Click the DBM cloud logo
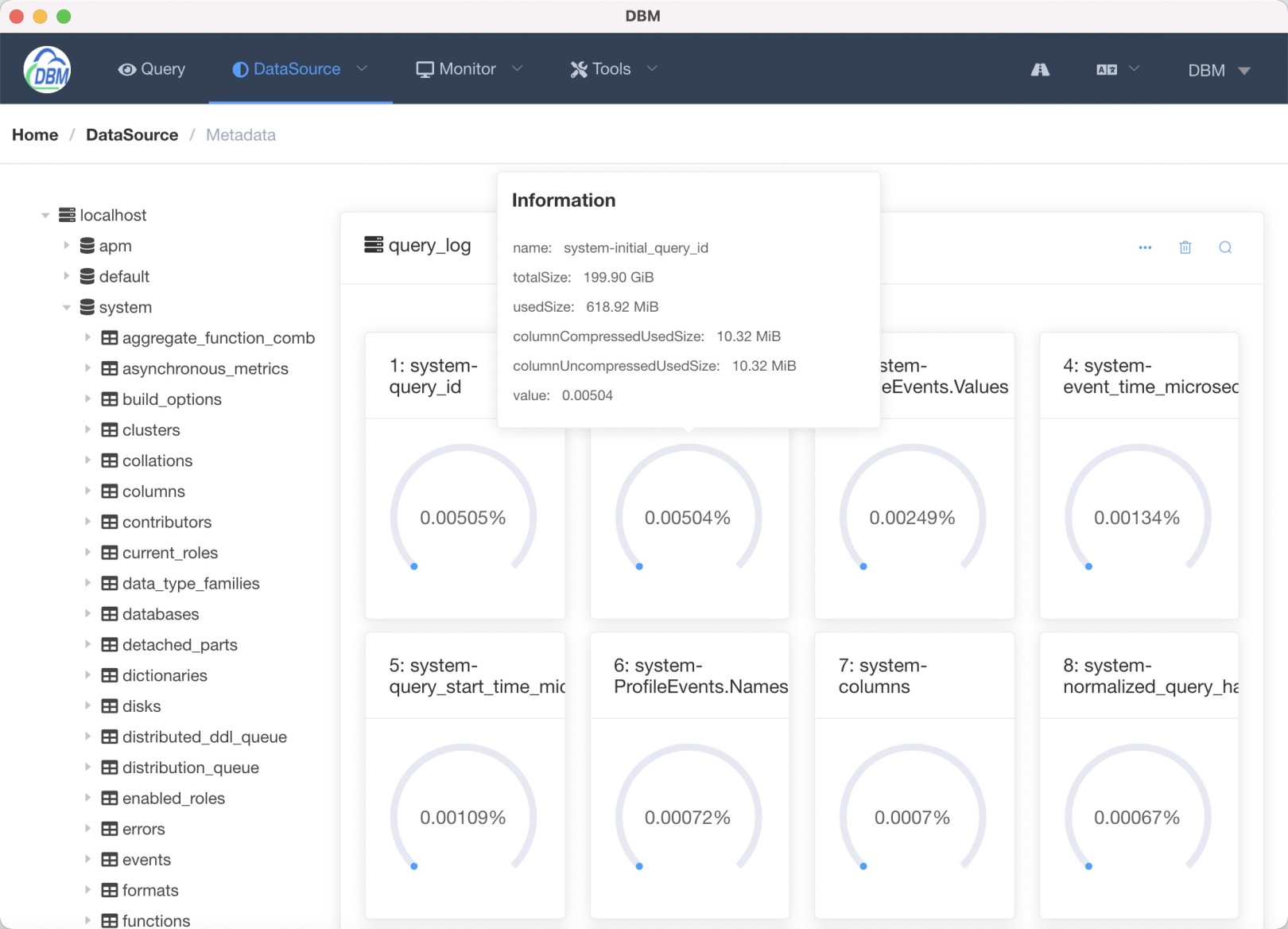 [47, 68]
